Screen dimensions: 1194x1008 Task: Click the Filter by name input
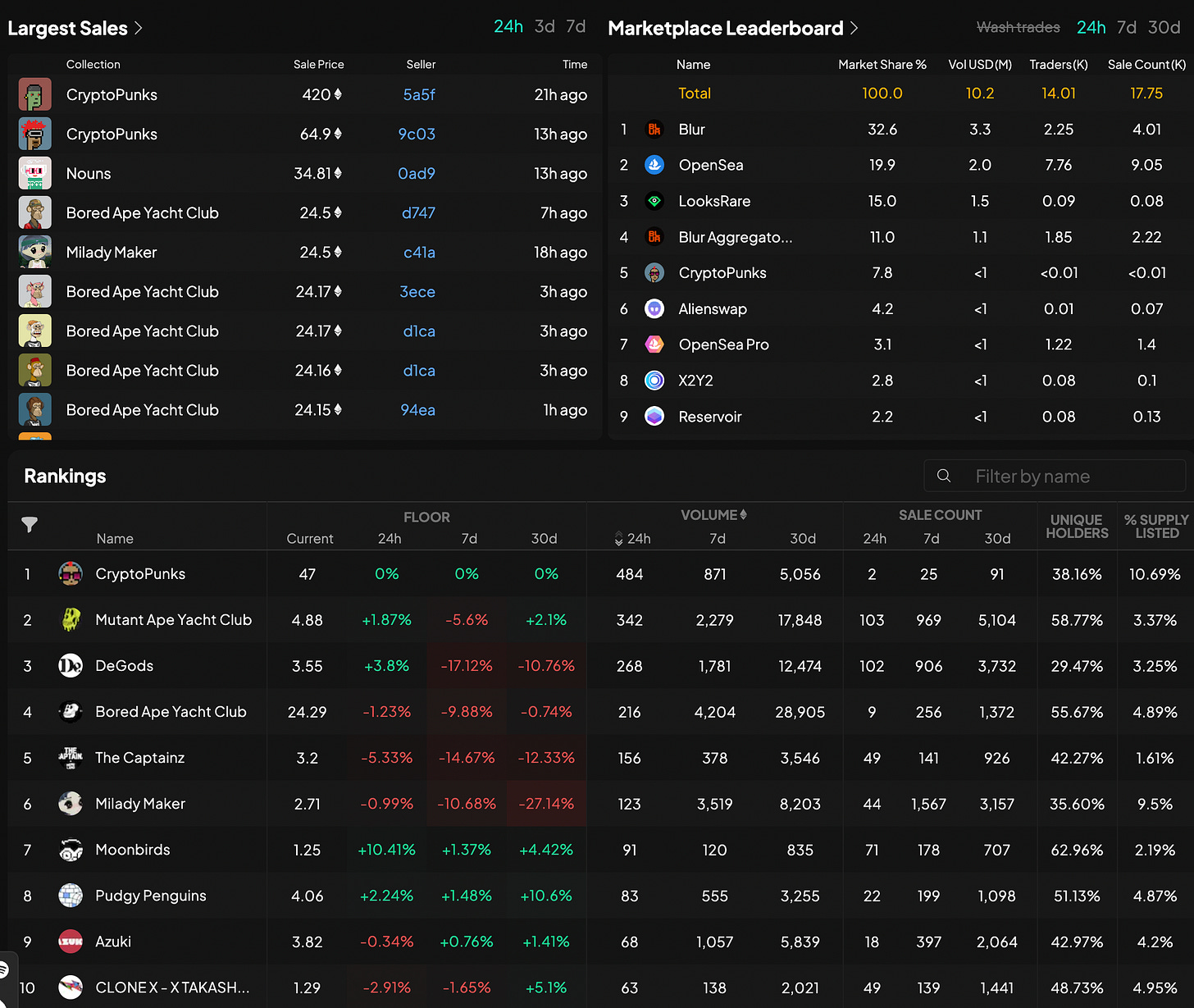click(x=1055, y=476)
